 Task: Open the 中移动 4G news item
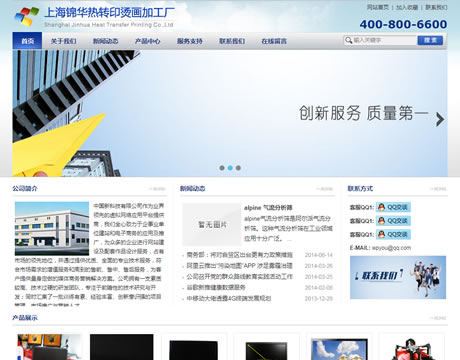click(x=229, y=298)
